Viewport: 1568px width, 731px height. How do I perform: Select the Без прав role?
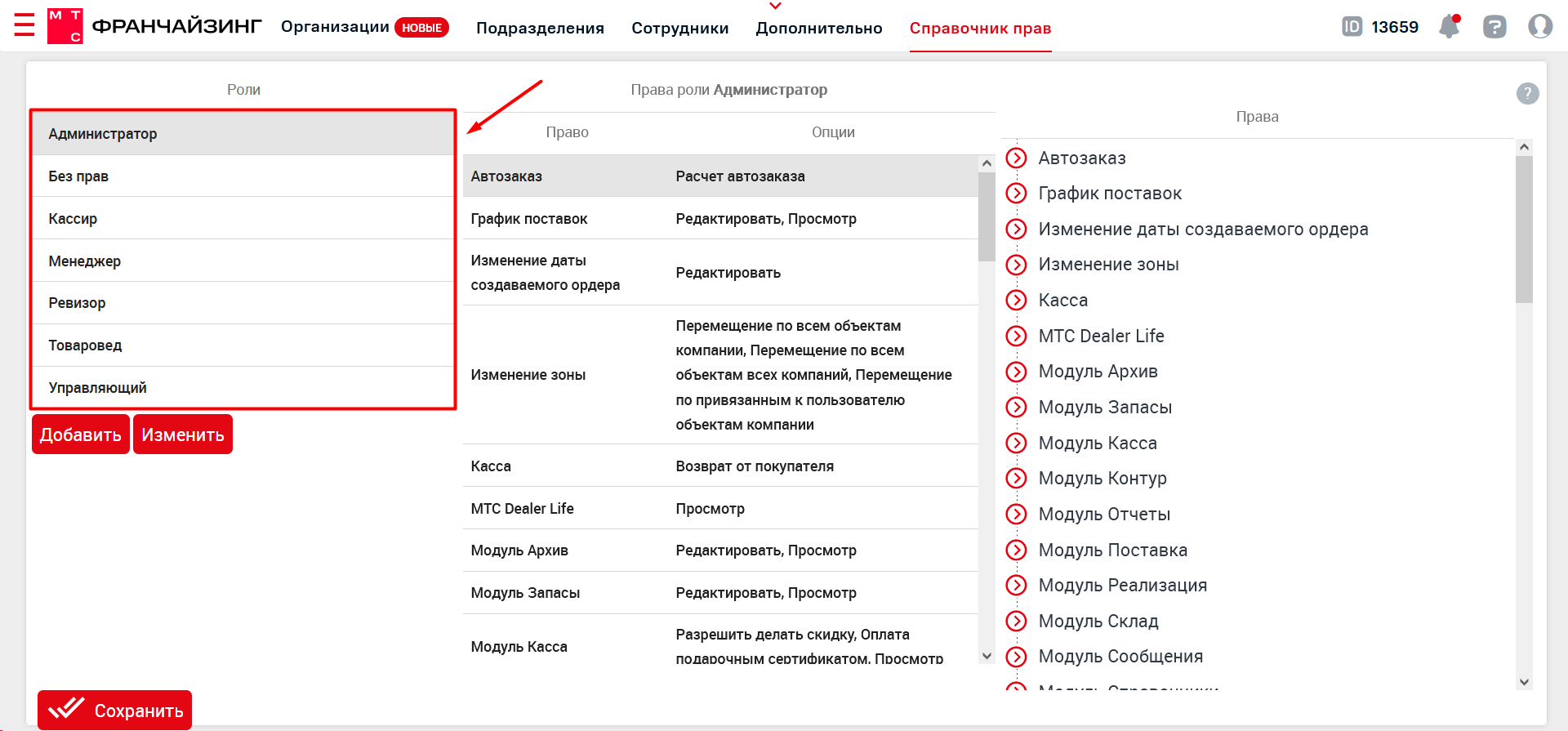click(x=243, y=176)
